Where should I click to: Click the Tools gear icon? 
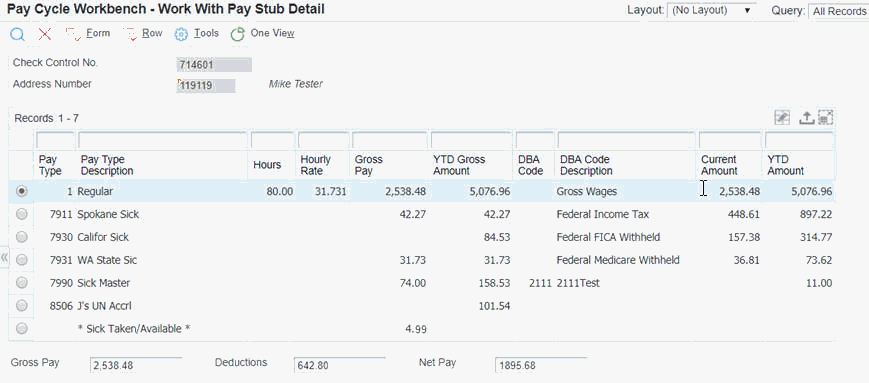click(181, 34)
